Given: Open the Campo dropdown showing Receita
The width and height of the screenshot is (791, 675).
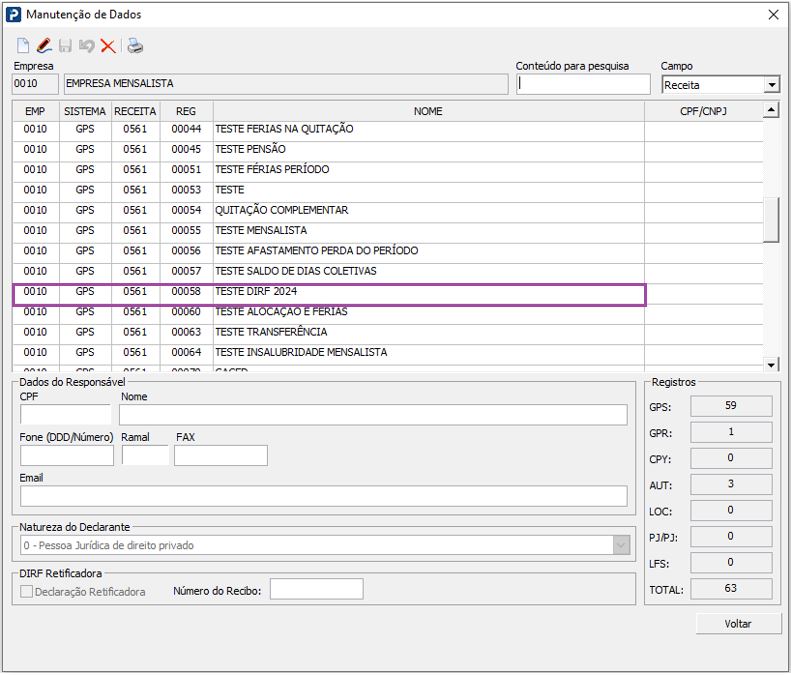Looking at the screenshot, I should click(771, 85).
